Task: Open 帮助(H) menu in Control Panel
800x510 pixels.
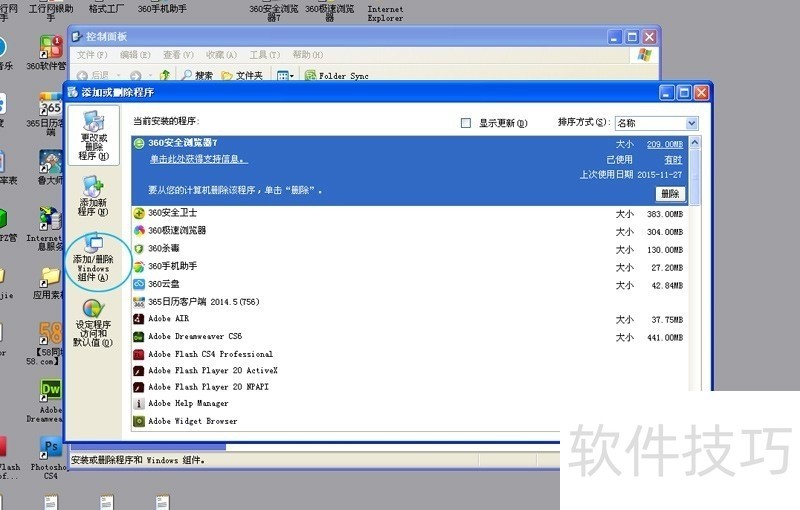Action: coord(308,55)
